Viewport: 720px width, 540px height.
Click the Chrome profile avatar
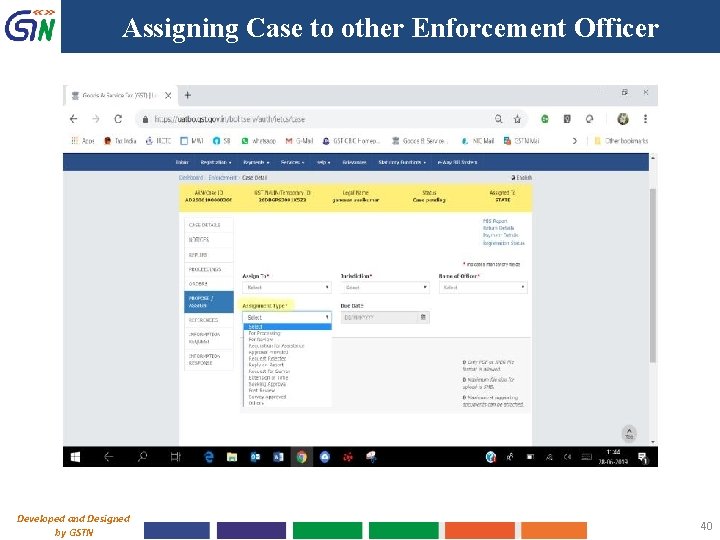click(x=623, y=119)
